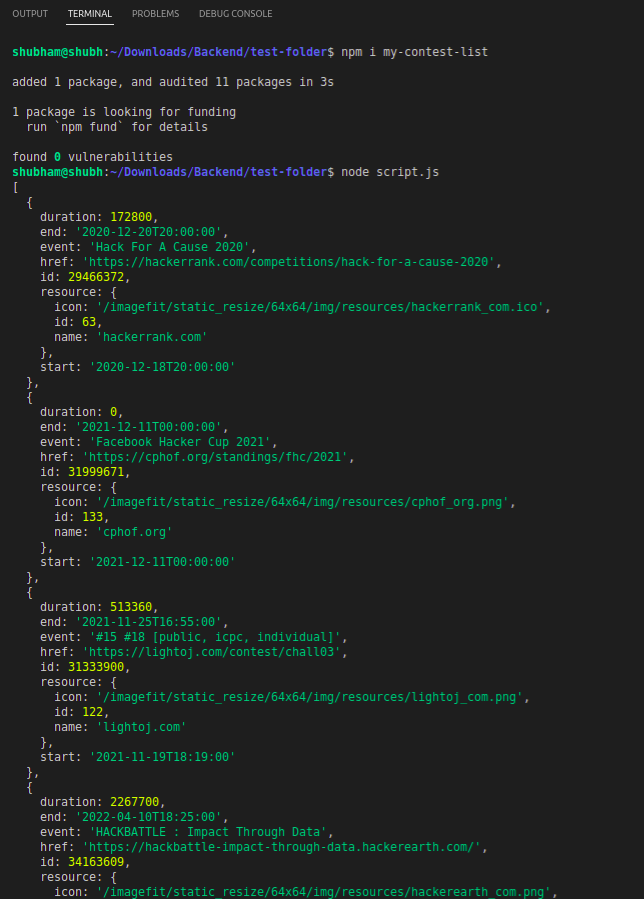Click resource id value 63
This screenshot has height=900, width=644.
click(89, 321)
